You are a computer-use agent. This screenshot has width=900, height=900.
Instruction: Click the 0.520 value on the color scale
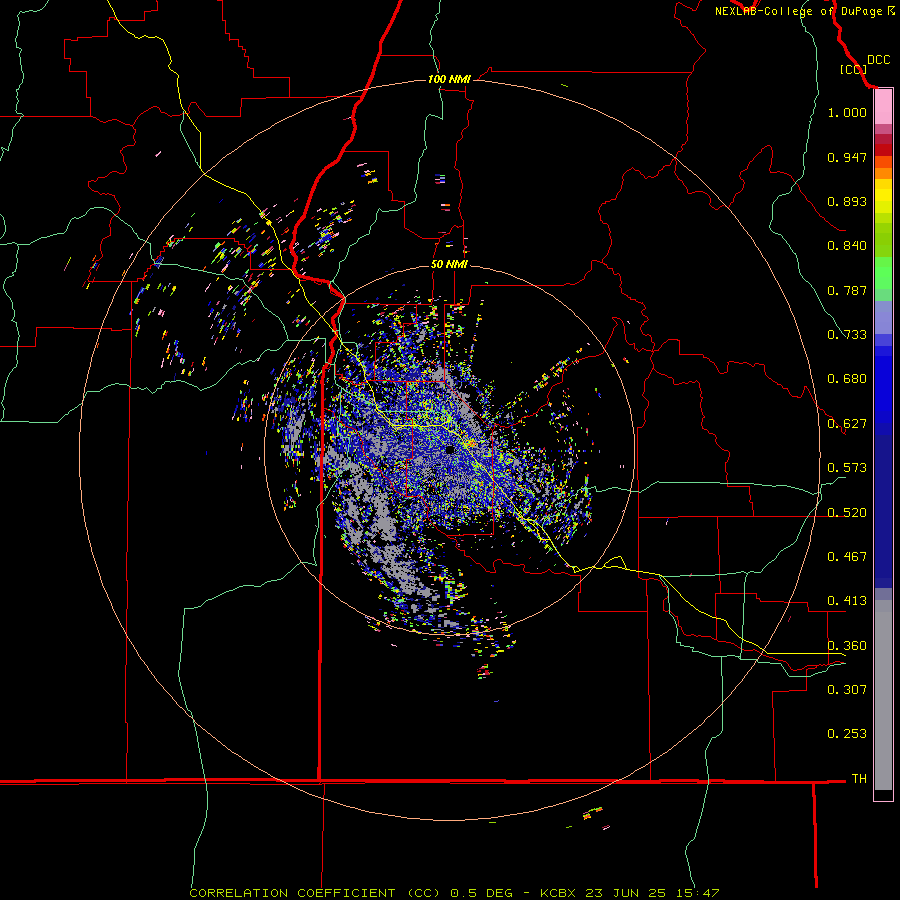(847, 512)
